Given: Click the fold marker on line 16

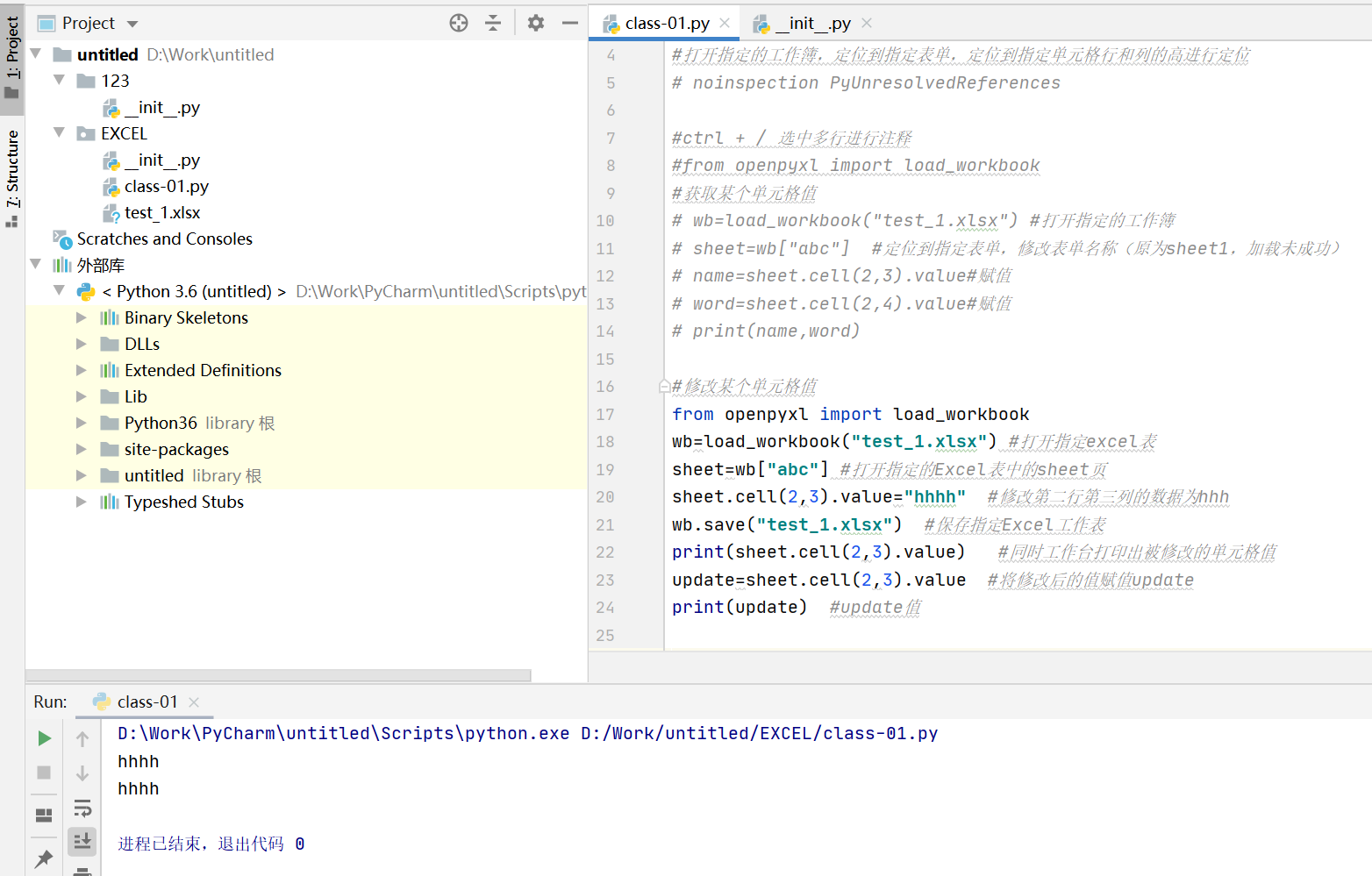Looking at the screenshot, I should [x=664, y=386].
